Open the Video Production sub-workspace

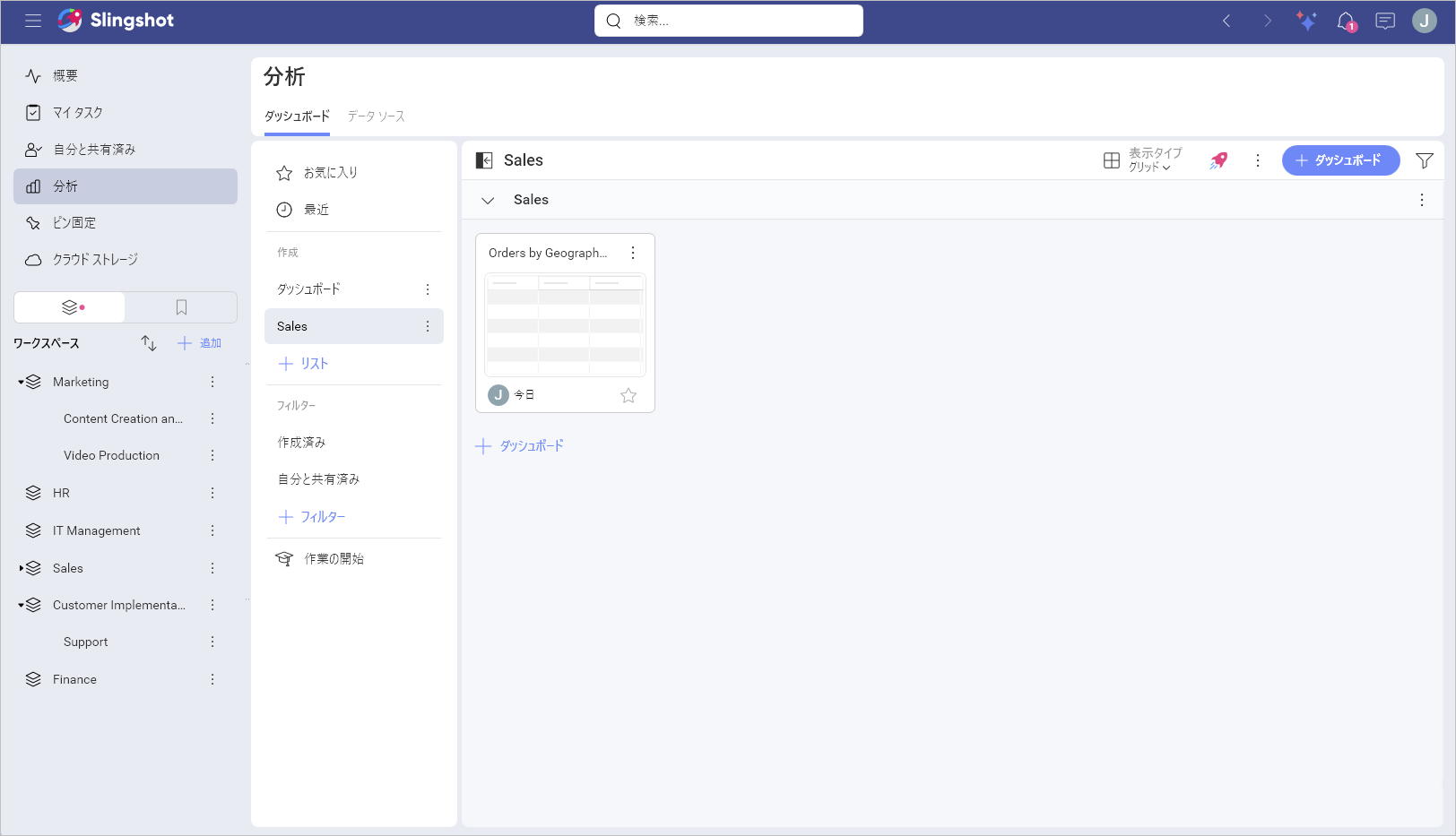point(111,455)
